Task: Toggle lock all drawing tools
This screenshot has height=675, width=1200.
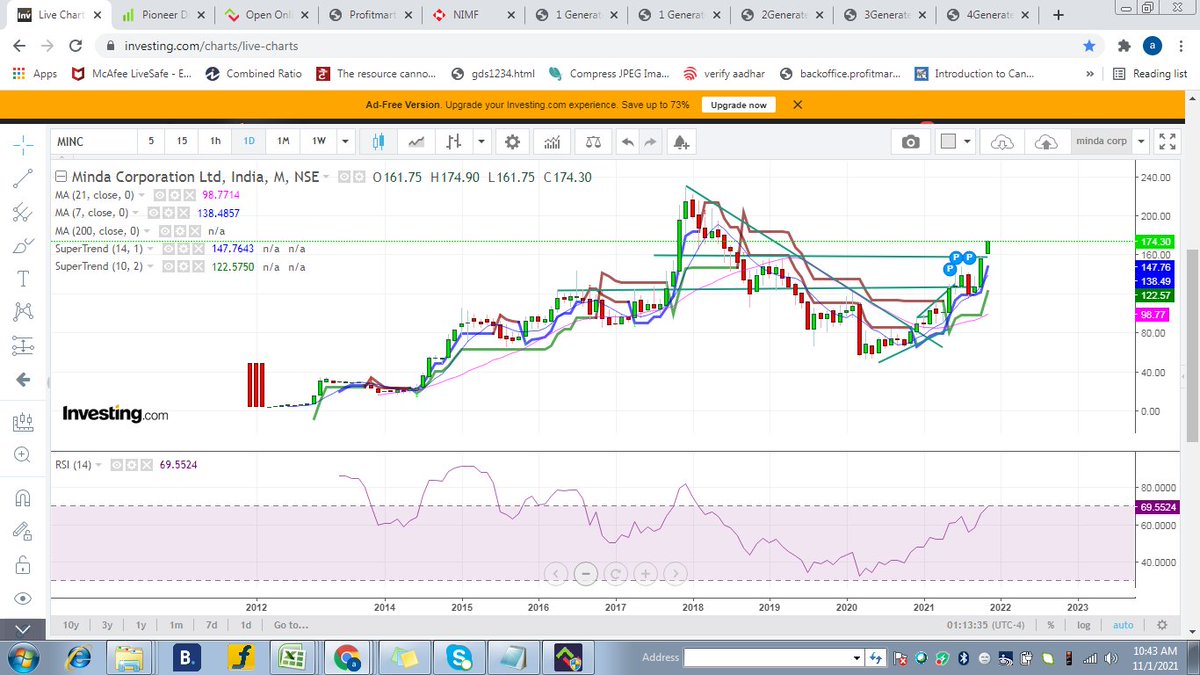Action: click(23, 565)
